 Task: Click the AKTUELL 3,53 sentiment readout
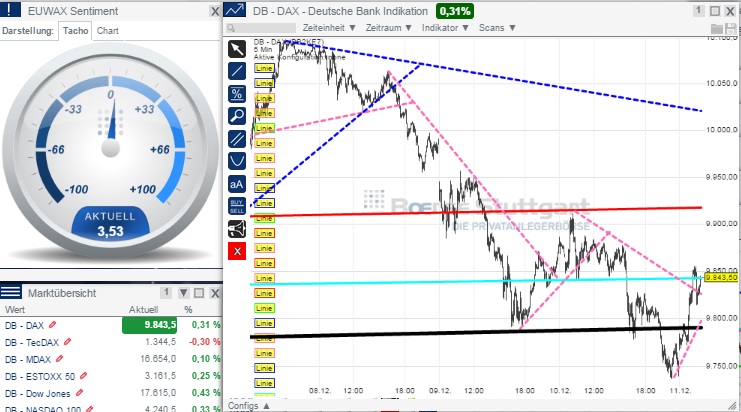click(110, 224)
